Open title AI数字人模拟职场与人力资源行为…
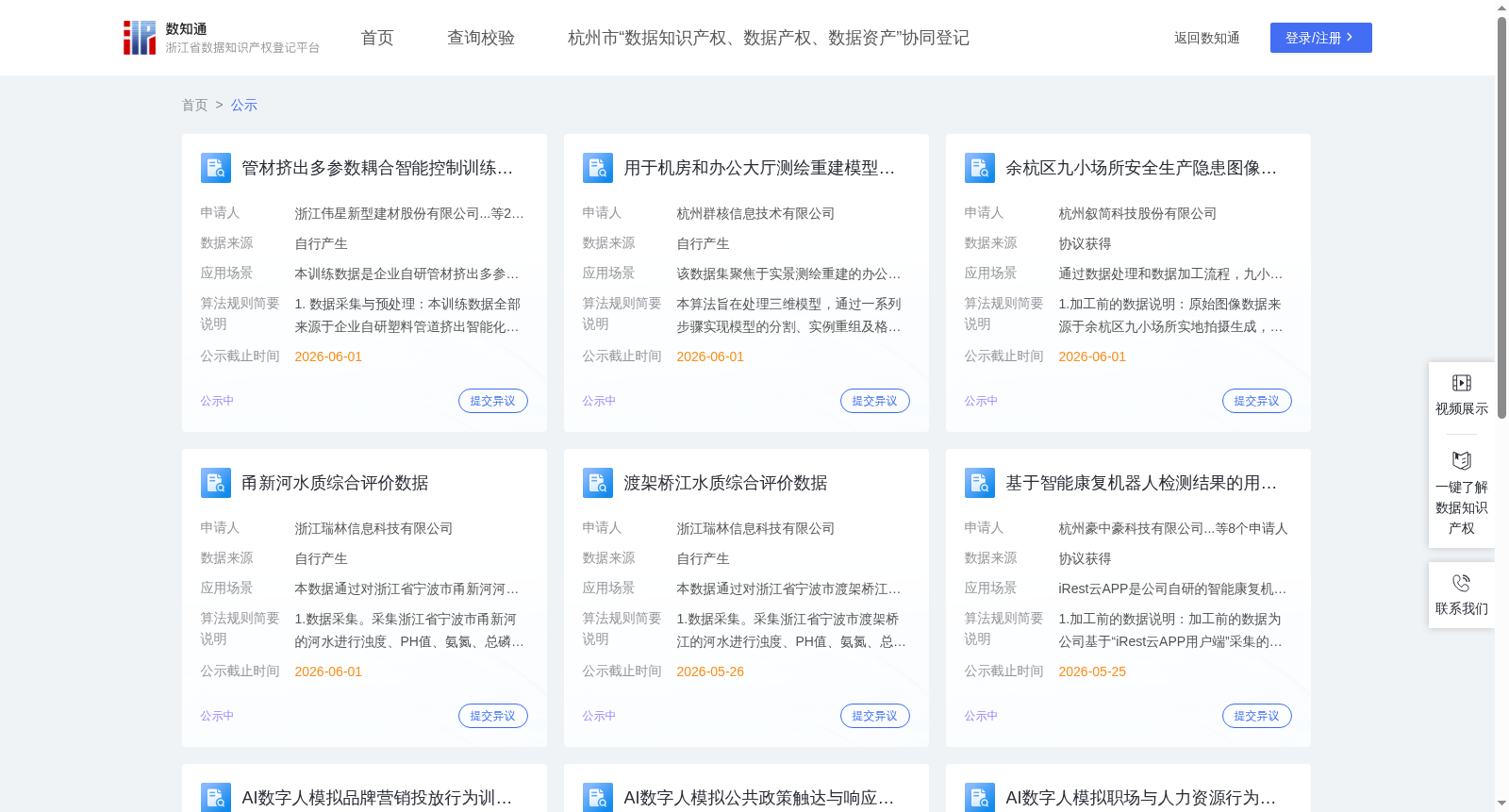 click(x=1141, y=798)
